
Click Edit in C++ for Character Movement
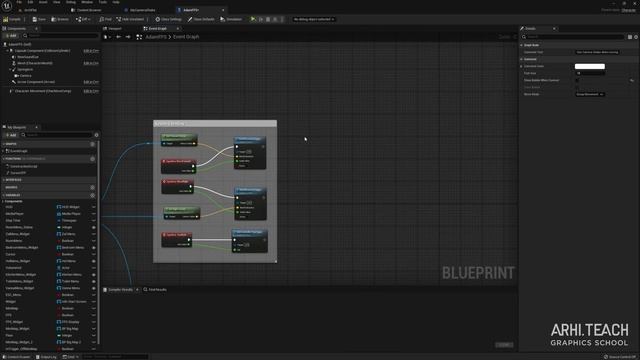click(91, 91)
